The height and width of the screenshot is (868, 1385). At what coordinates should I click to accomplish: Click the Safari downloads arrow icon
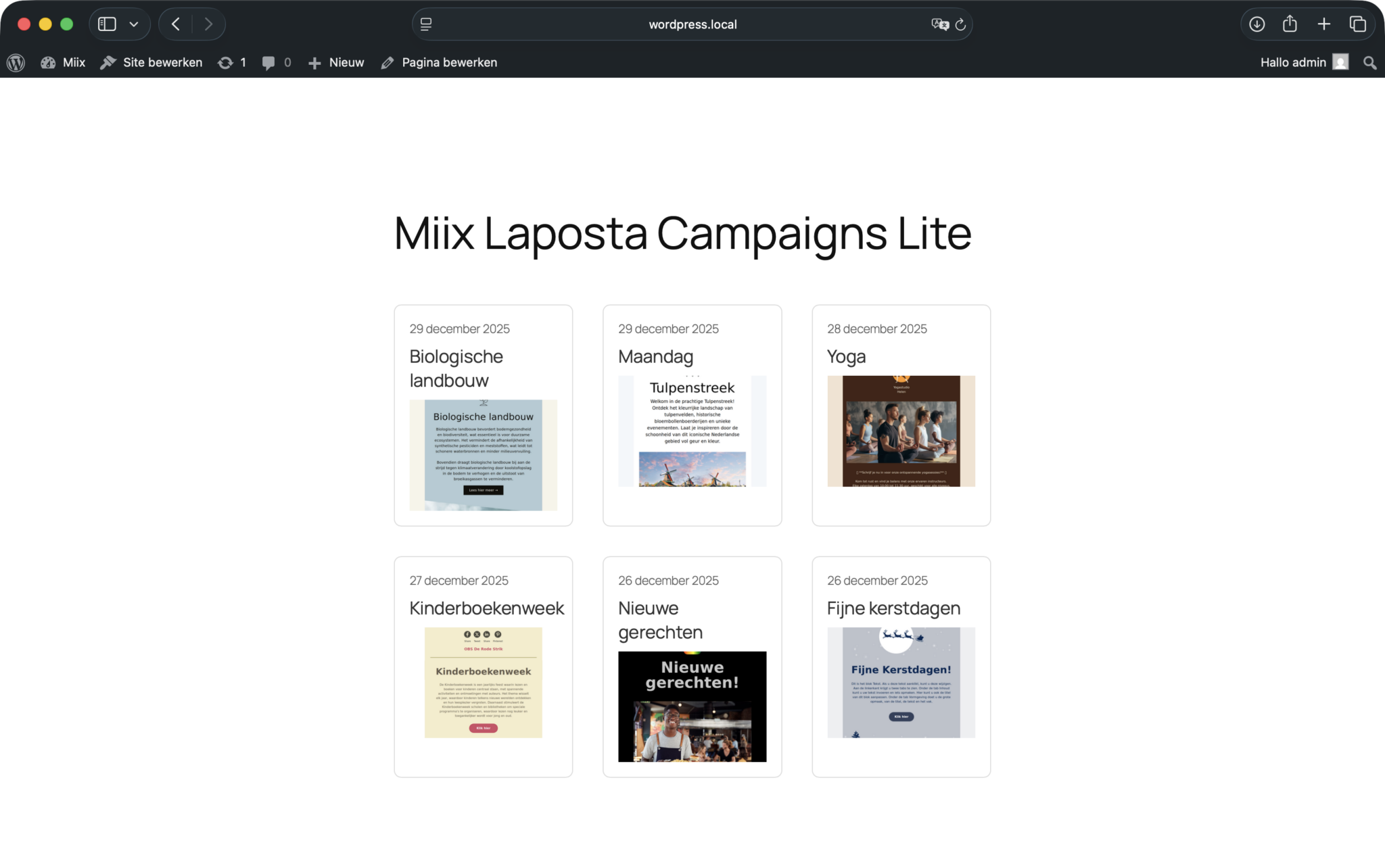coord(1257,24)
